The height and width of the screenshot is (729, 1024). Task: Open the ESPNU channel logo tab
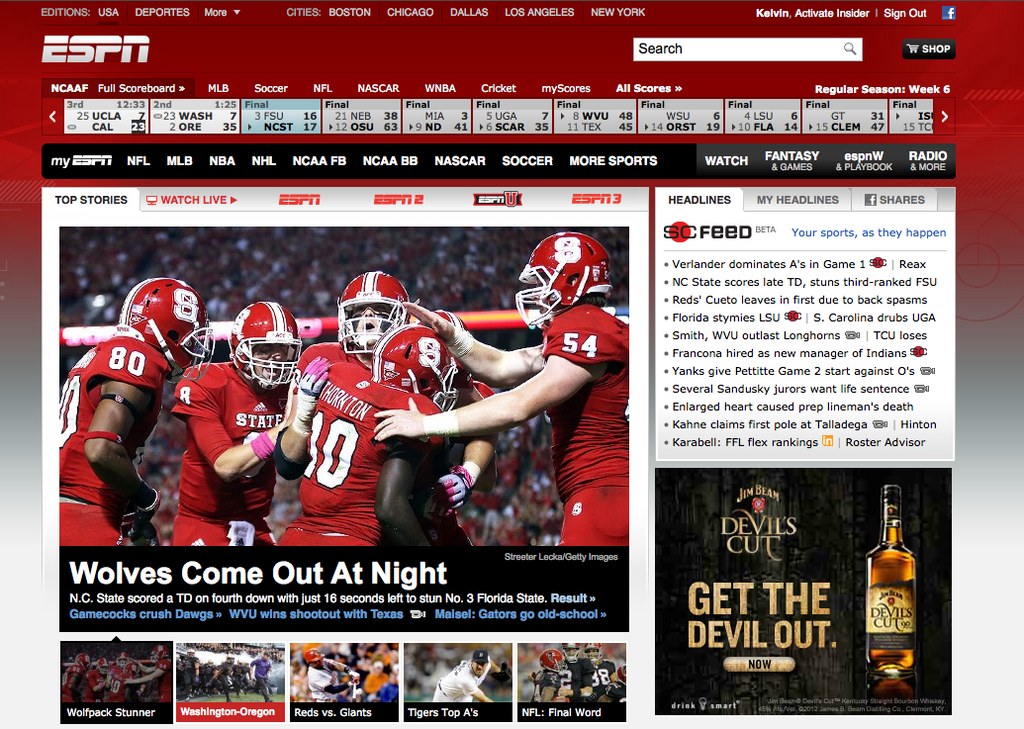click(498, 199)
